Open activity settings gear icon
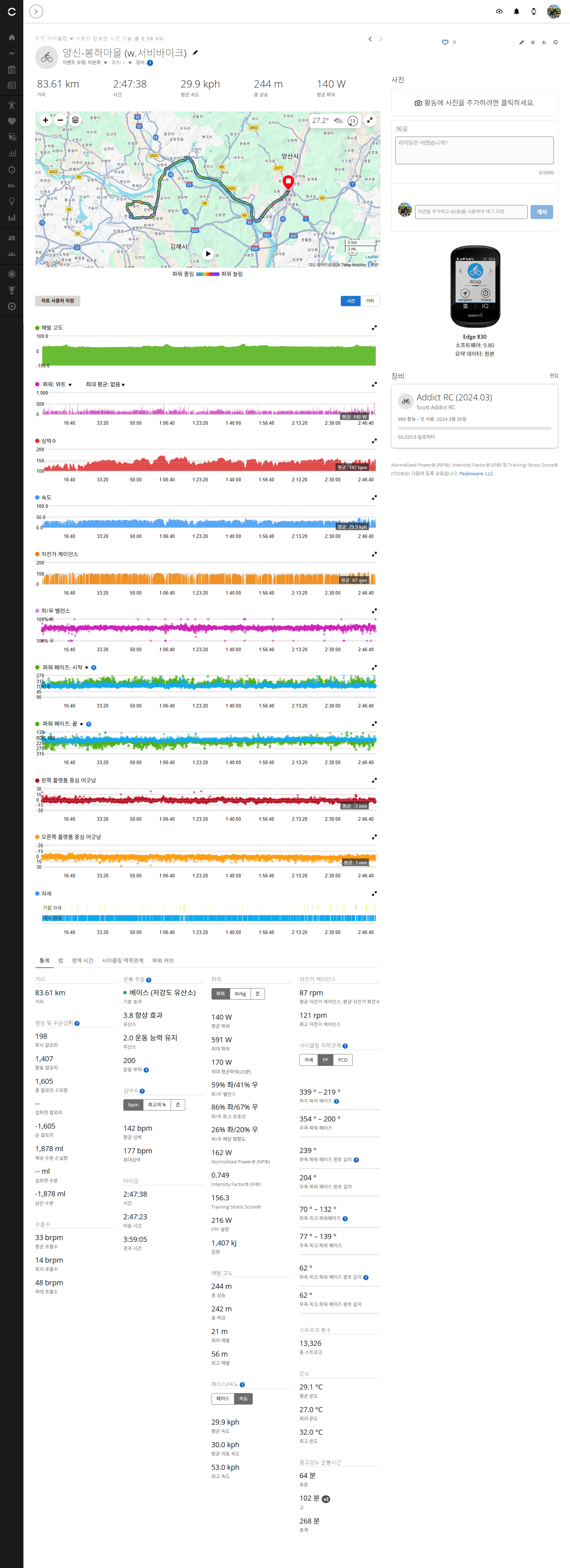The image size is (570, 1568). pos(555,42)
